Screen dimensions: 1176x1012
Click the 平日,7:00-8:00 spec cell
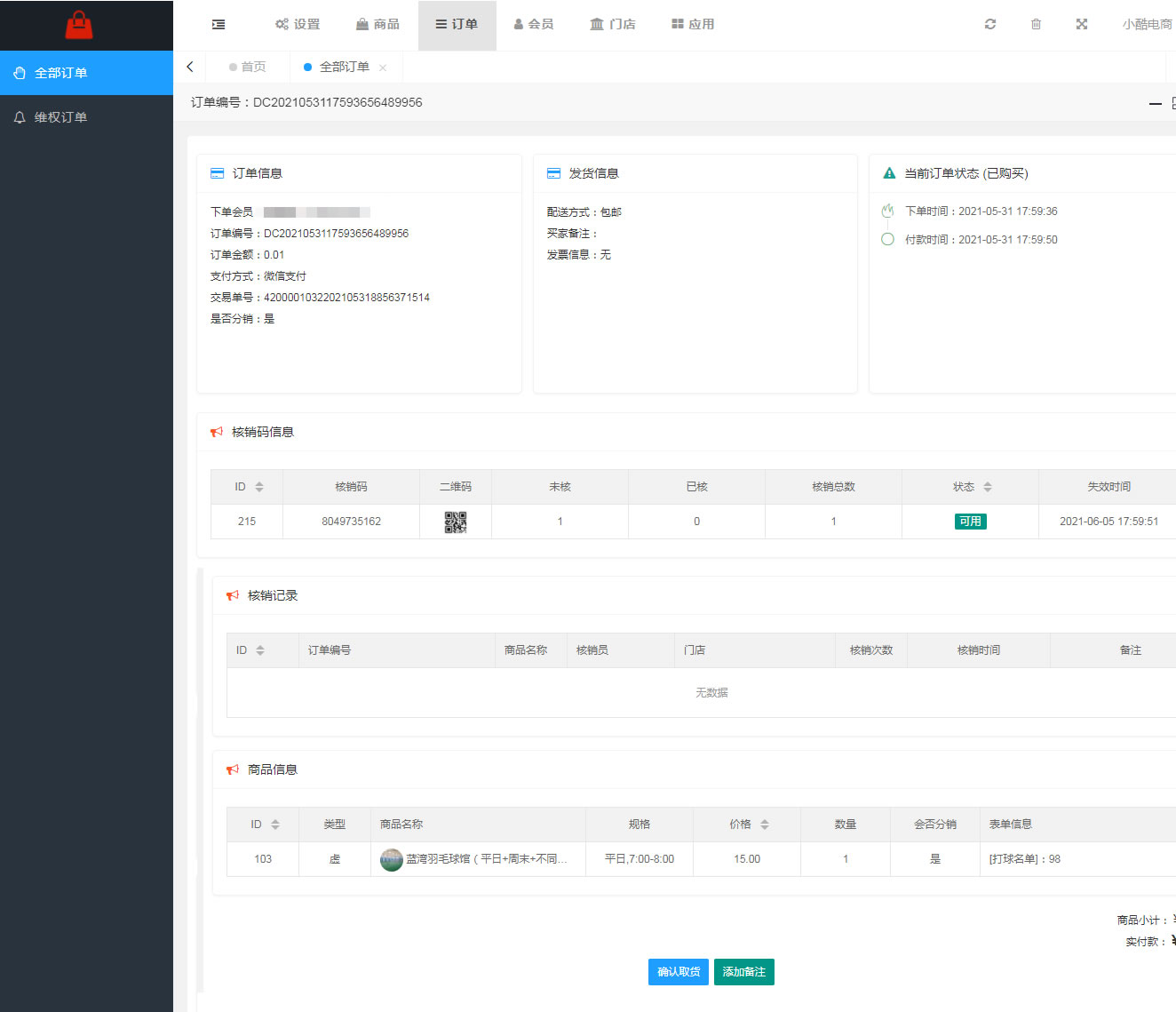640,859
